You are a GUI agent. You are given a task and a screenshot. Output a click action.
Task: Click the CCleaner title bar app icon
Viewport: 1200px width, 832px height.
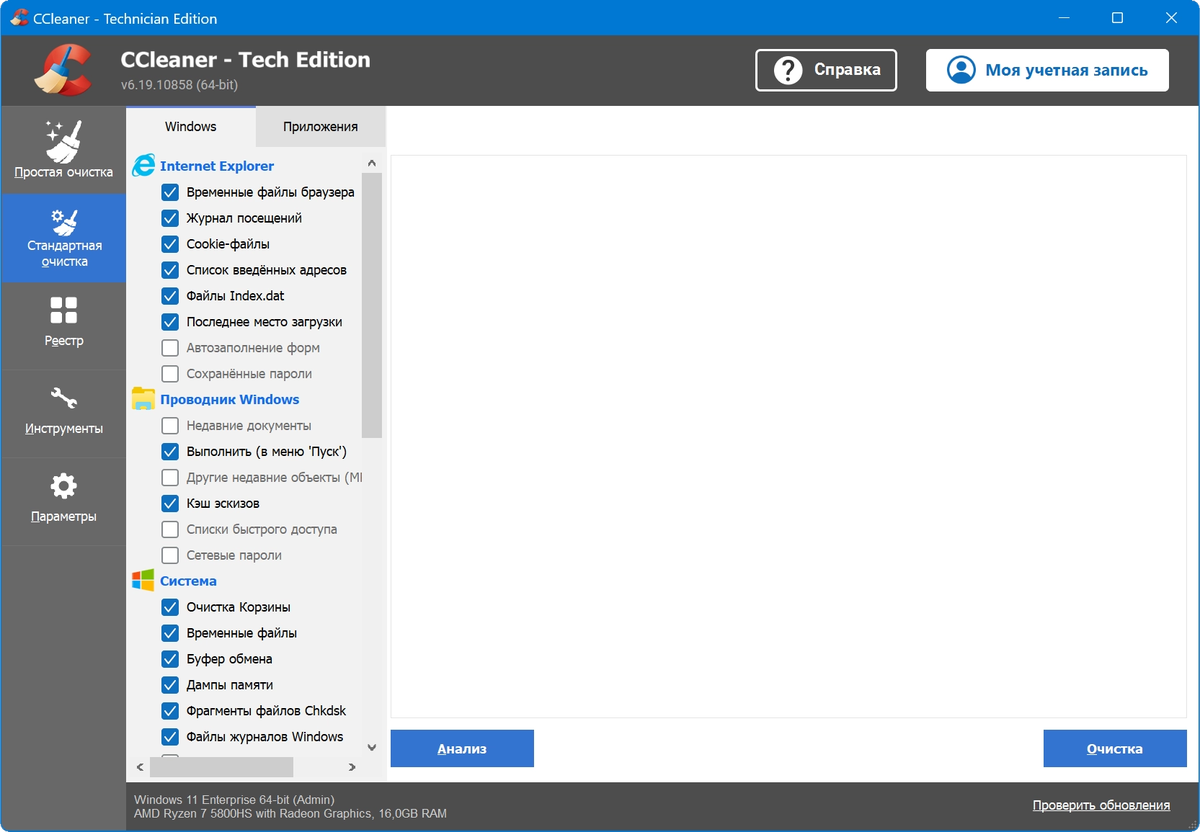click(x=20, y=19)
